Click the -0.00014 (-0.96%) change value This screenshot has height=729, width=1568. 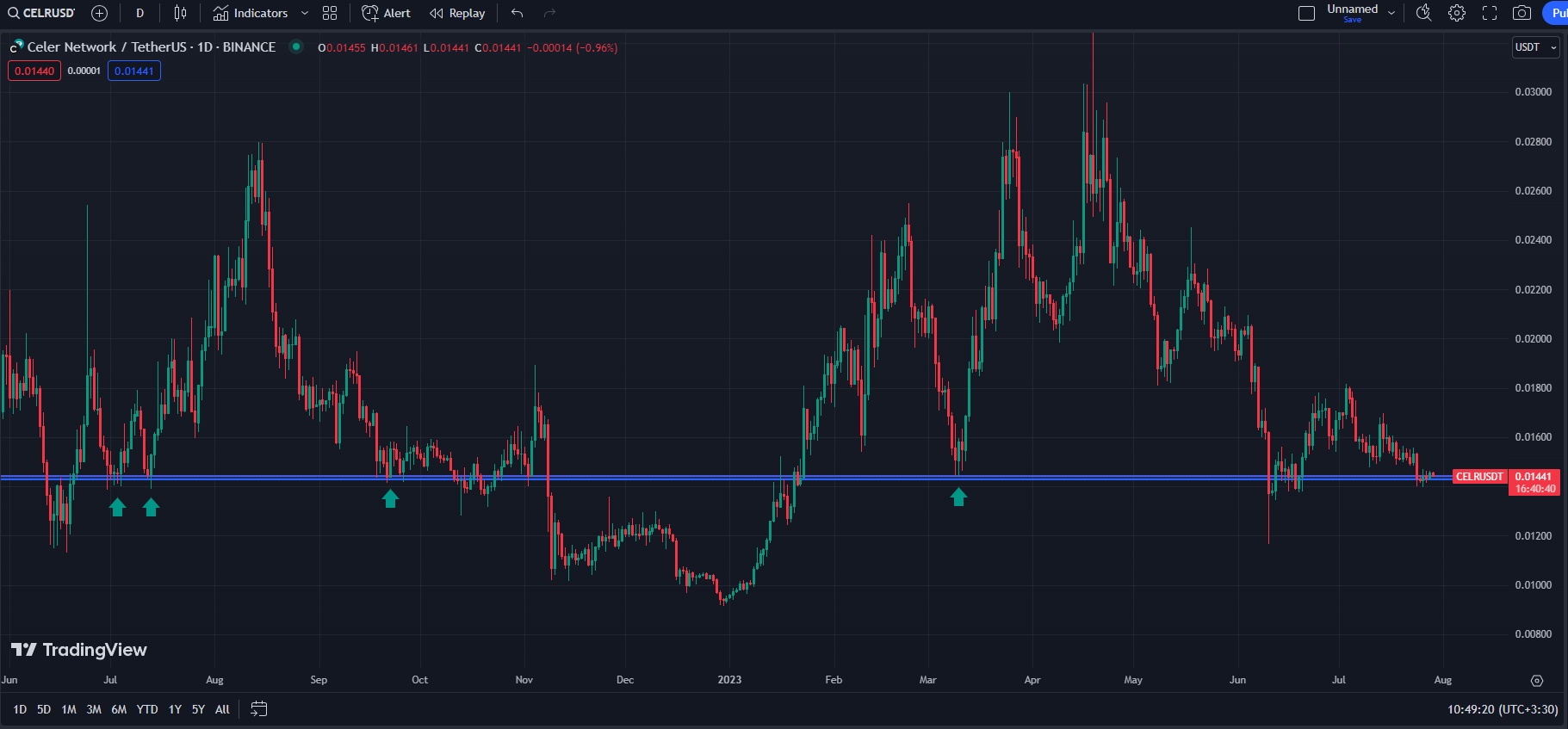click(572, 48)
